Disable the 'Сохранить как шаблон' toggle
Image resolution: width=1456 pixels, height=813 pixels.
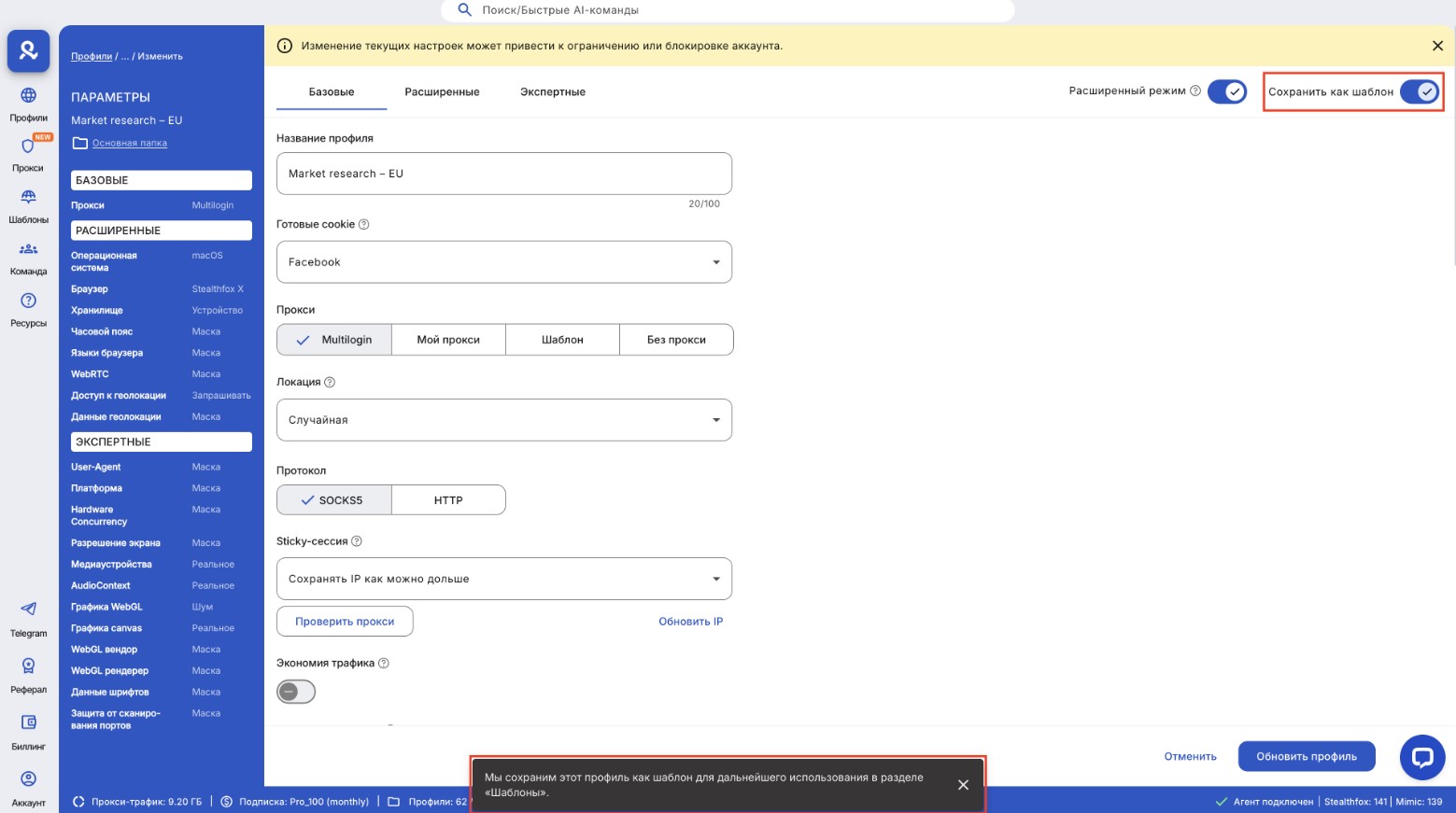pyautogui.click(x=1419, y=91)
